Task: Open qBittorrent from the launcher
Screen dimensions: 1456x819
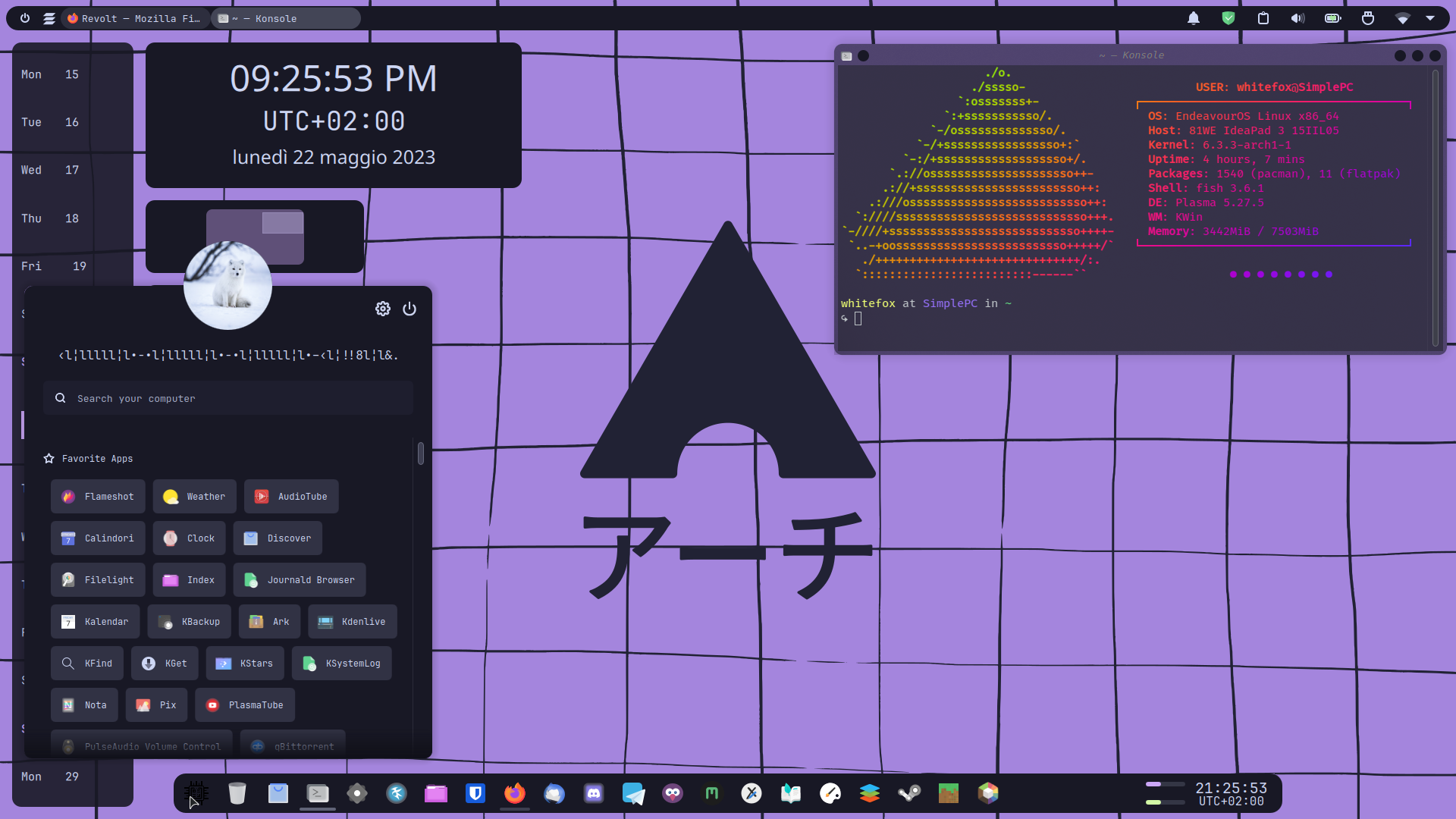Action: 293,746
